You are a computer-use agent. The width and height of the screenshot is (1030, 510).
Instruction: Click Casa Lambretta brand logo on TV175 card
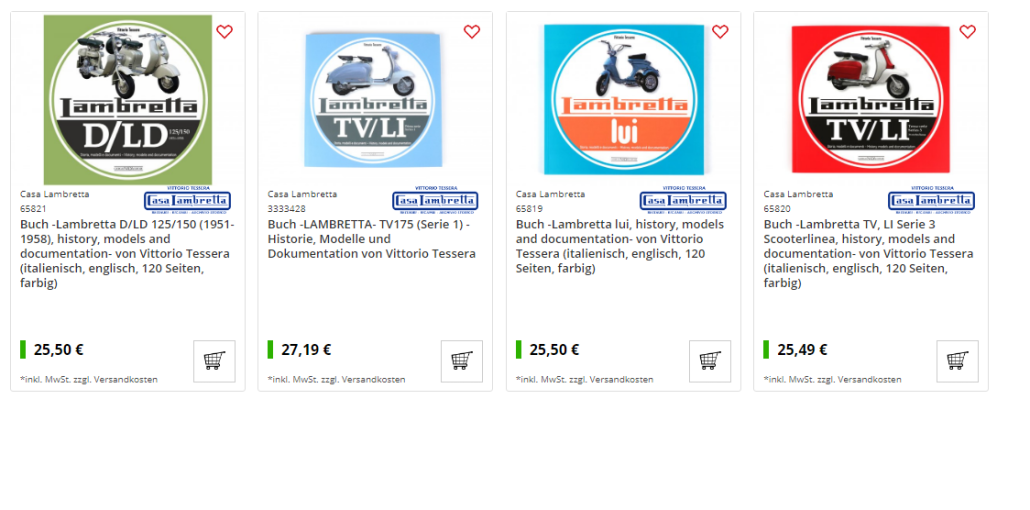pyautogui.click(x=435, y=200)
